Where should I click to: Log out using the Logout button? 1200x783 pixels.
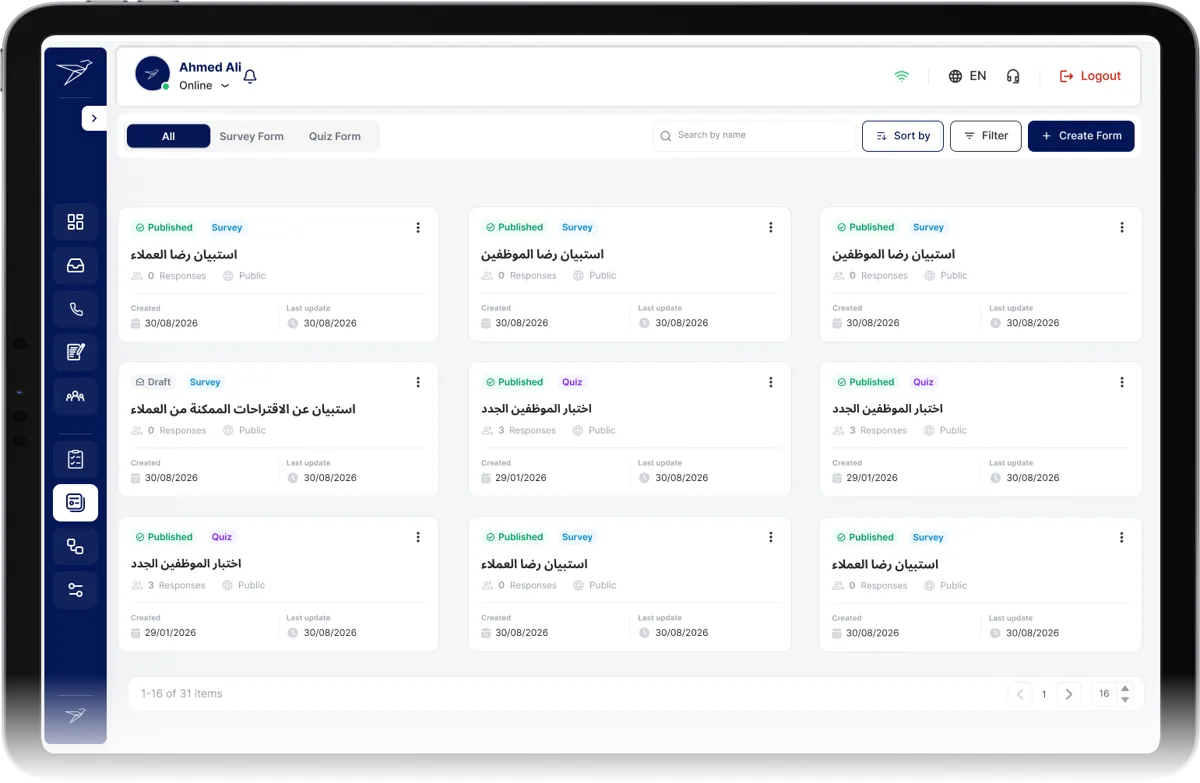1090,76
